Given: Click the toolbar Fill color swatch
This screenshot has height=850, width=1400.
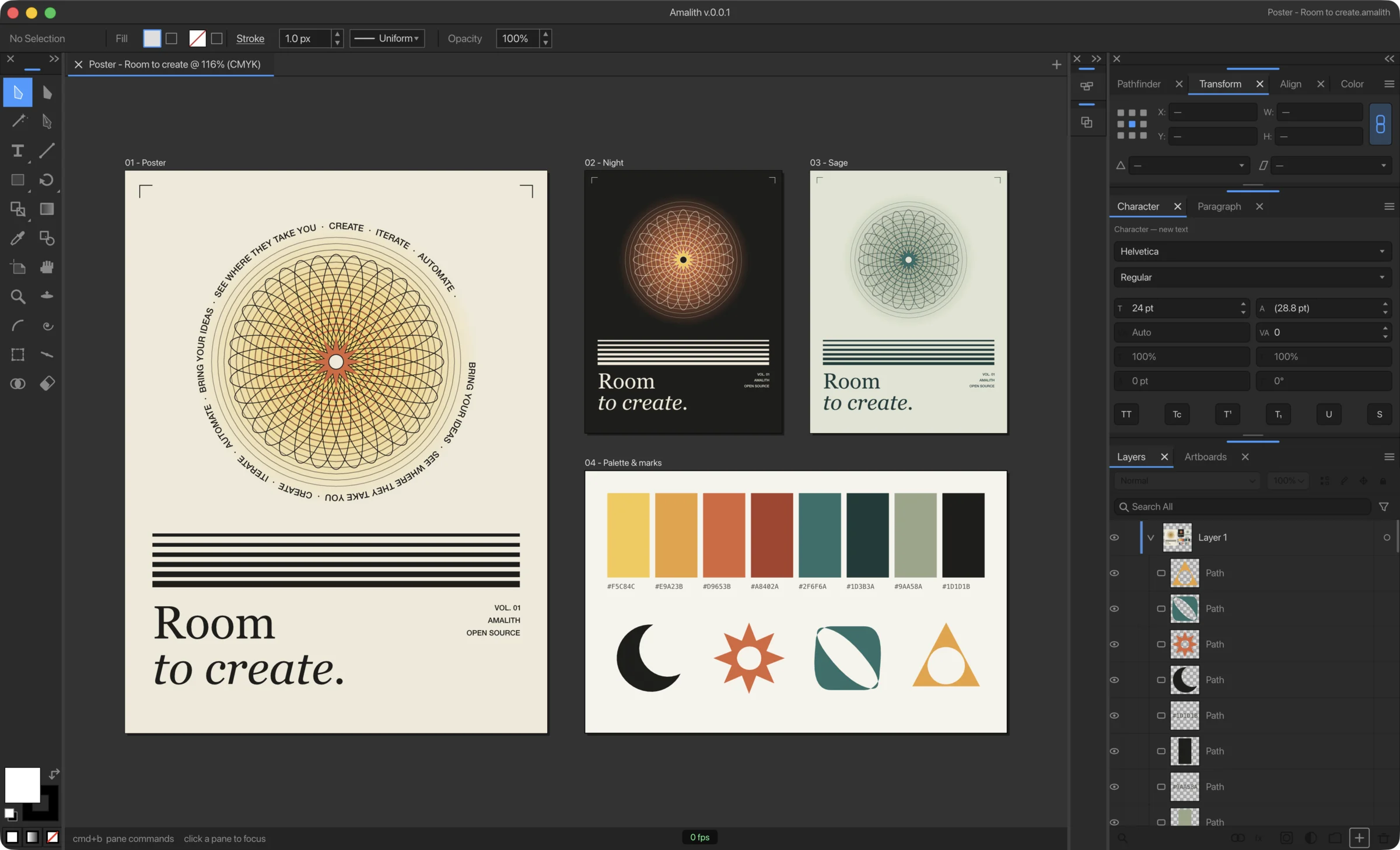Looking at the screenshot, I should pos(152,38).
